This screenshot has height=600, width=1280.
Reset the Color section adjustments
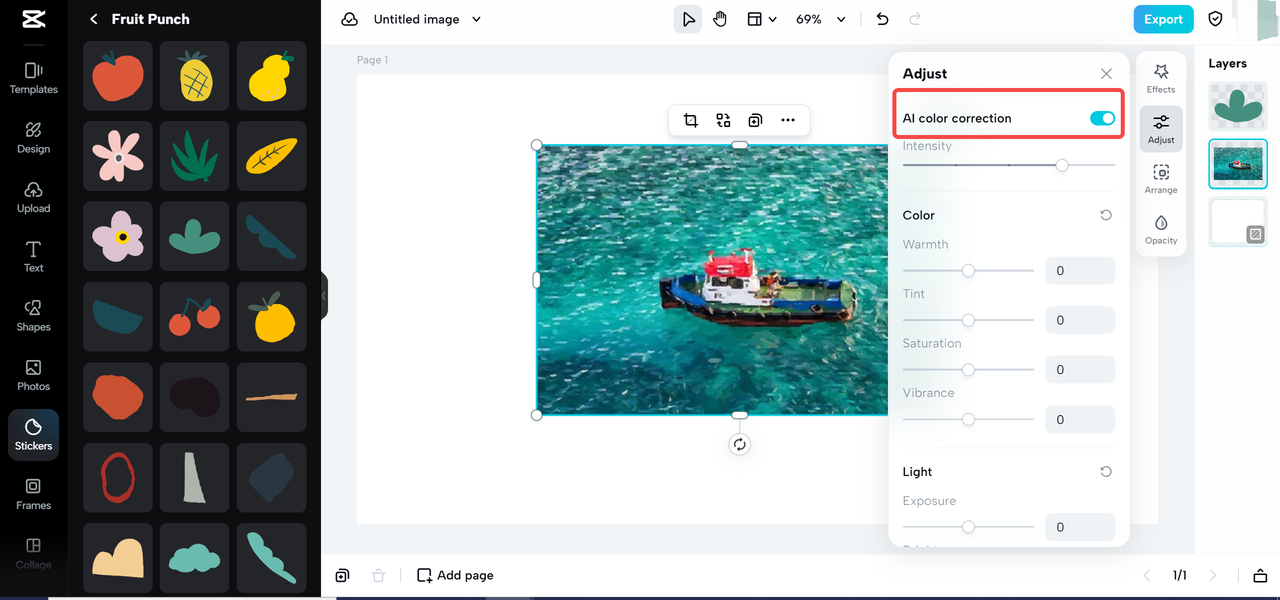[x=1106, y=215]
